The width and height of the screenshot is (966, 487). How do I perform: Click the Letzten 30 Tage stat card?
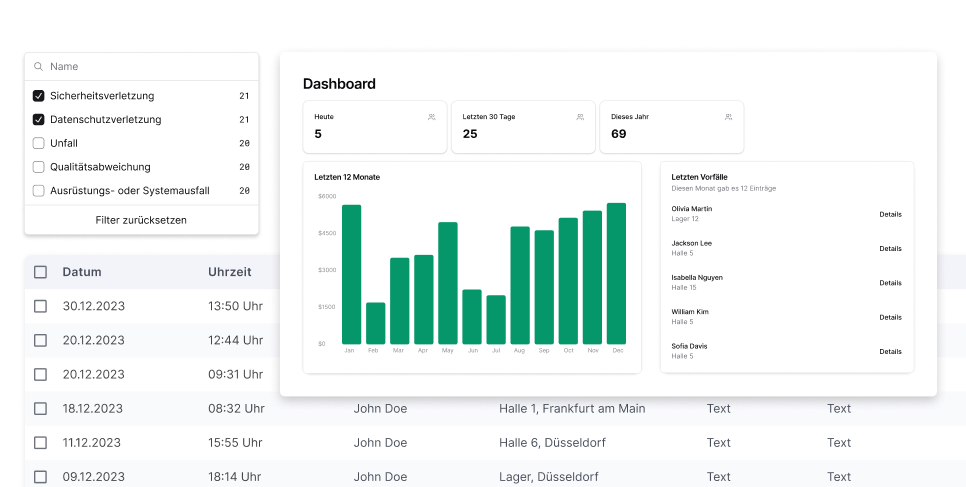[x=523, y=127]
